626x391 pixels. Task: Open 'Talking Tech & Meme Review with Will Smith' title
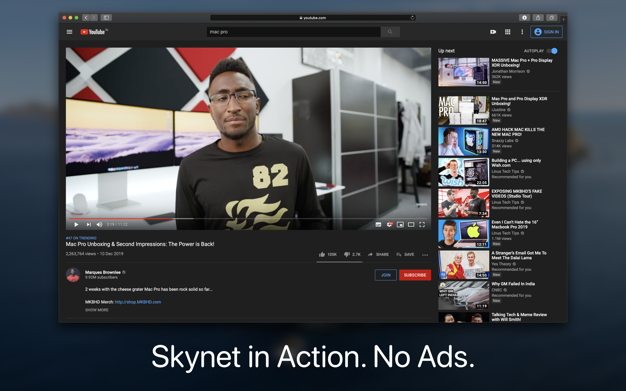(519, 317)
